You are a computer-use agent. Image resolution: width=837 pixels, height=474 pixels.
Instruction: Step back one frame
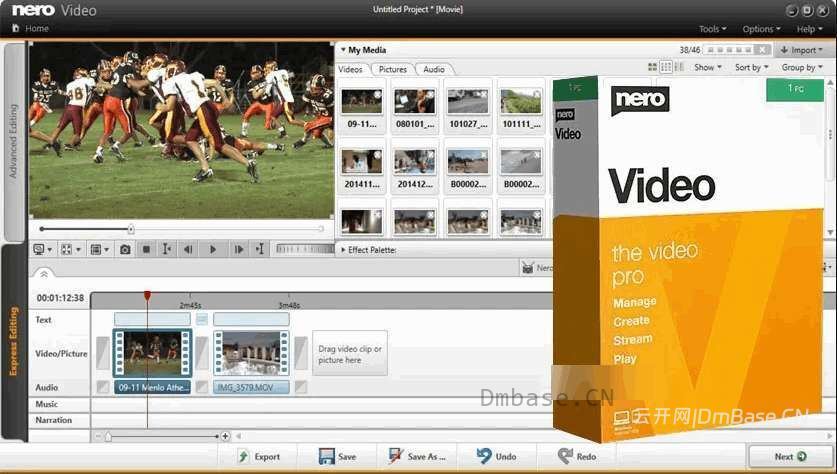188,249
